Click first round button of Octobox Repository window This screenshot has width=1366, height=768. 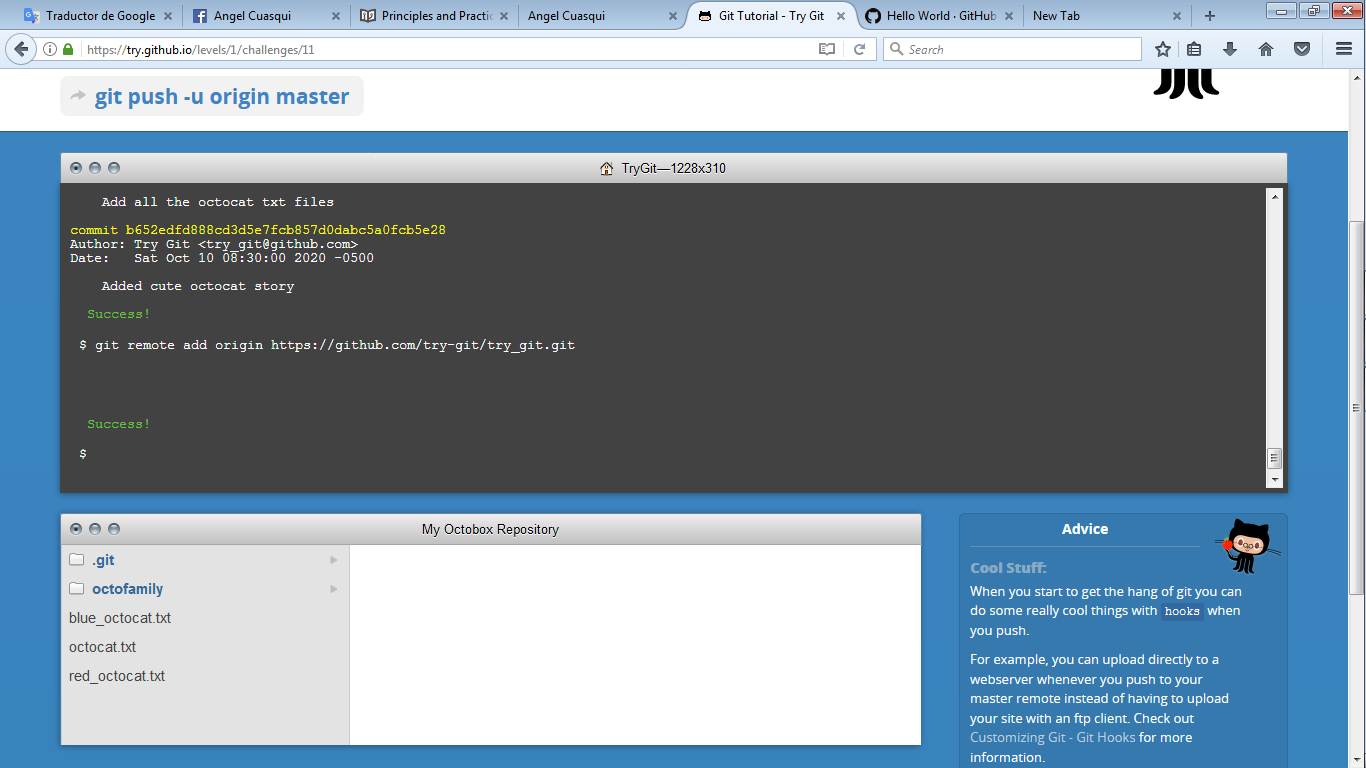(x=76, y=529)
